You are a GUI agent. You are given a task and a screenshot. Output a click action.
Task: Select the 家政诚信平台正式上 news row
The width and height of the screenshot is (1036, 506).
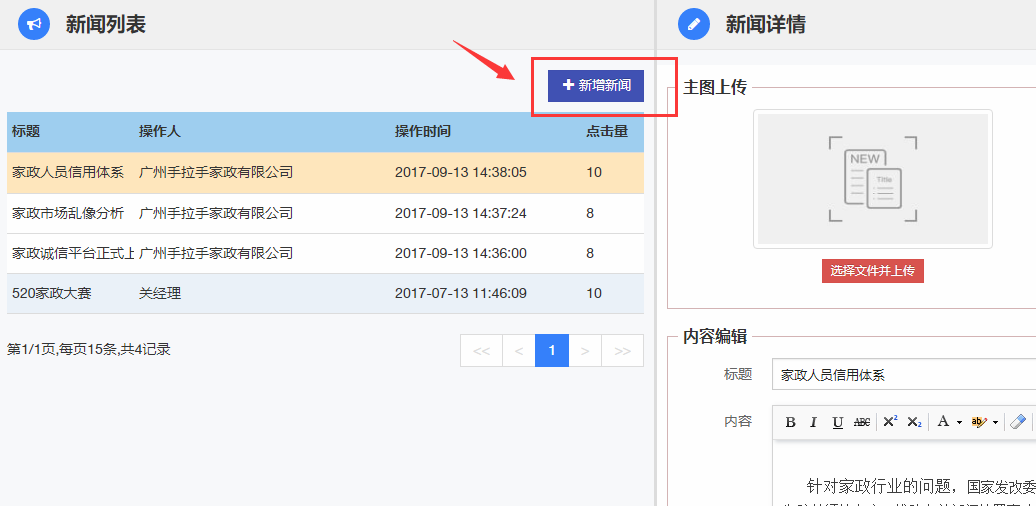pos(325,254)
